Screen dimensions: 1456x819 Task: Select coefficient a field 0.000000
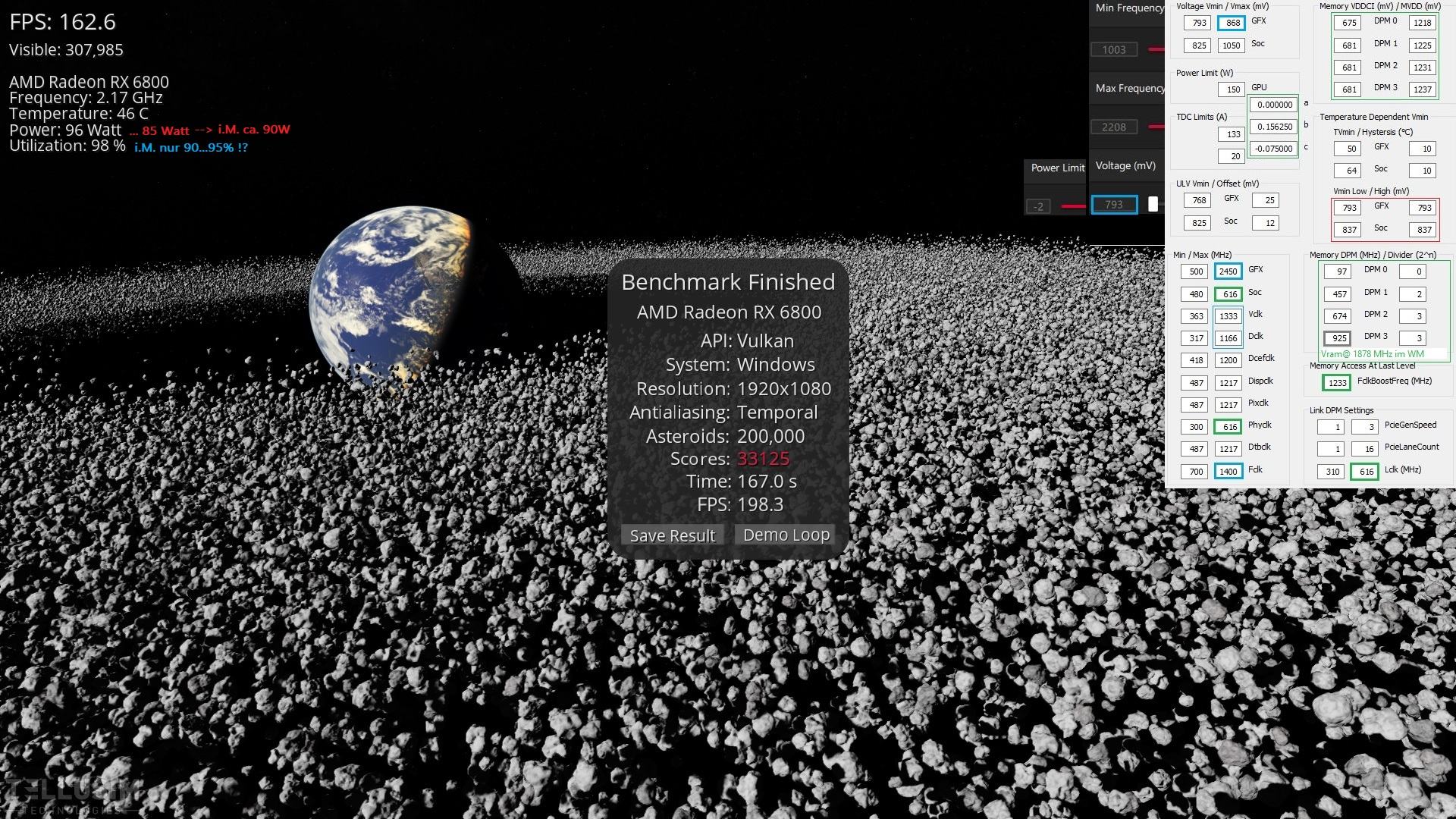pos(1273,105)
